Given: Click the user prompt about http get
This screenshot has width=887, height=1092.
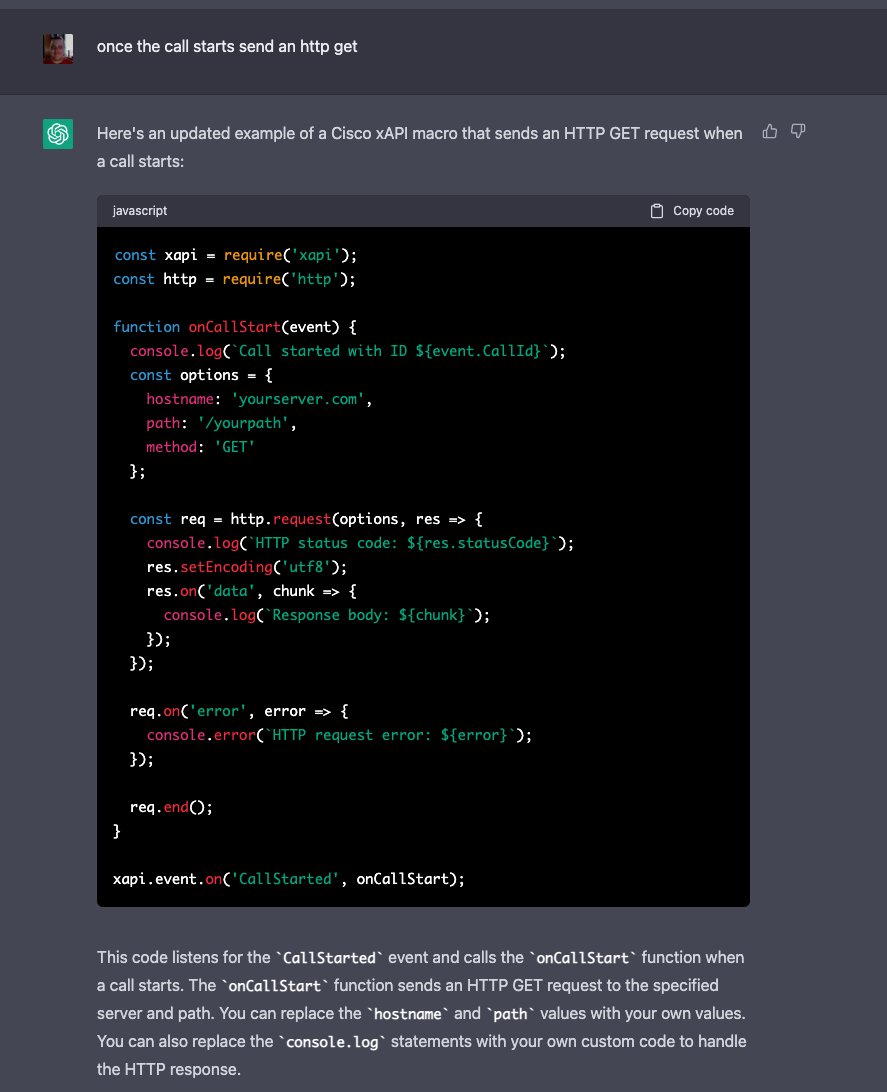Looking at the screenshot, I should (227, 47).
